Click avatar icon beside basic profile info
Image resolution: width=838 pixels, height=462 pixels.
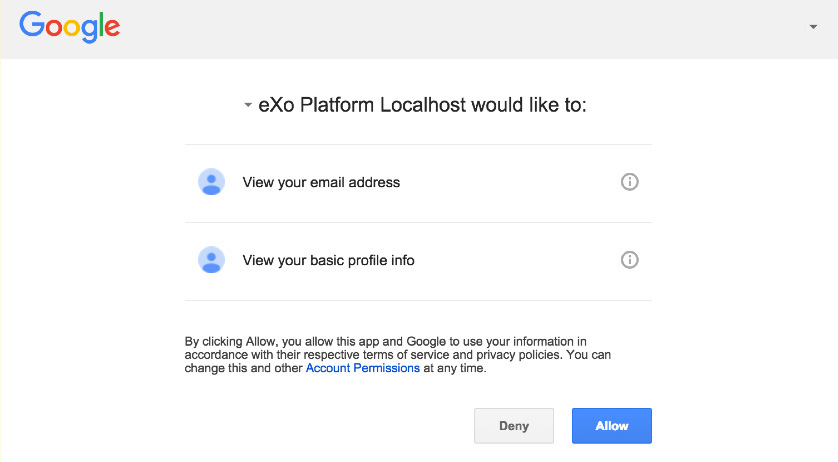(211, 260)
